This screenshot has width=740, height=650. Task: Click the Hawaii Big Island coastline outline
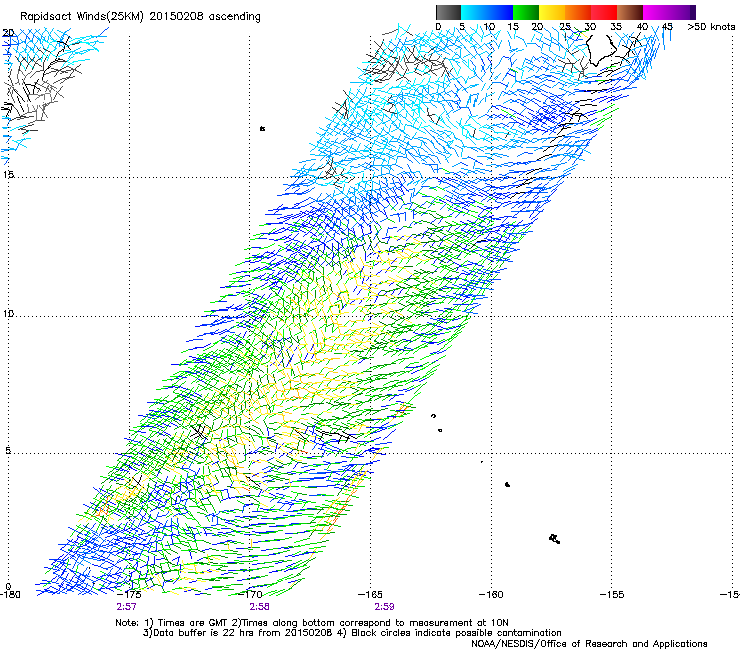pos(600,51)
